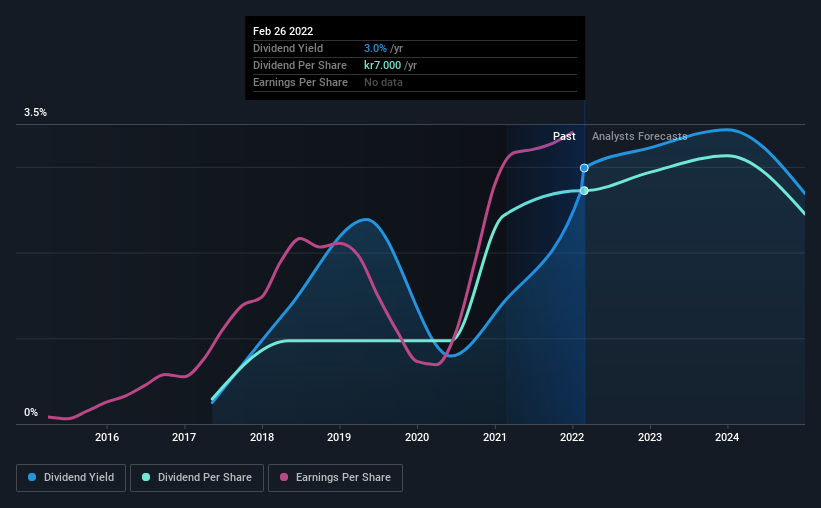Click the Feb 26 2022 tooltip date
The height and width of the screenshot is (508, 821).
[283, 31]
